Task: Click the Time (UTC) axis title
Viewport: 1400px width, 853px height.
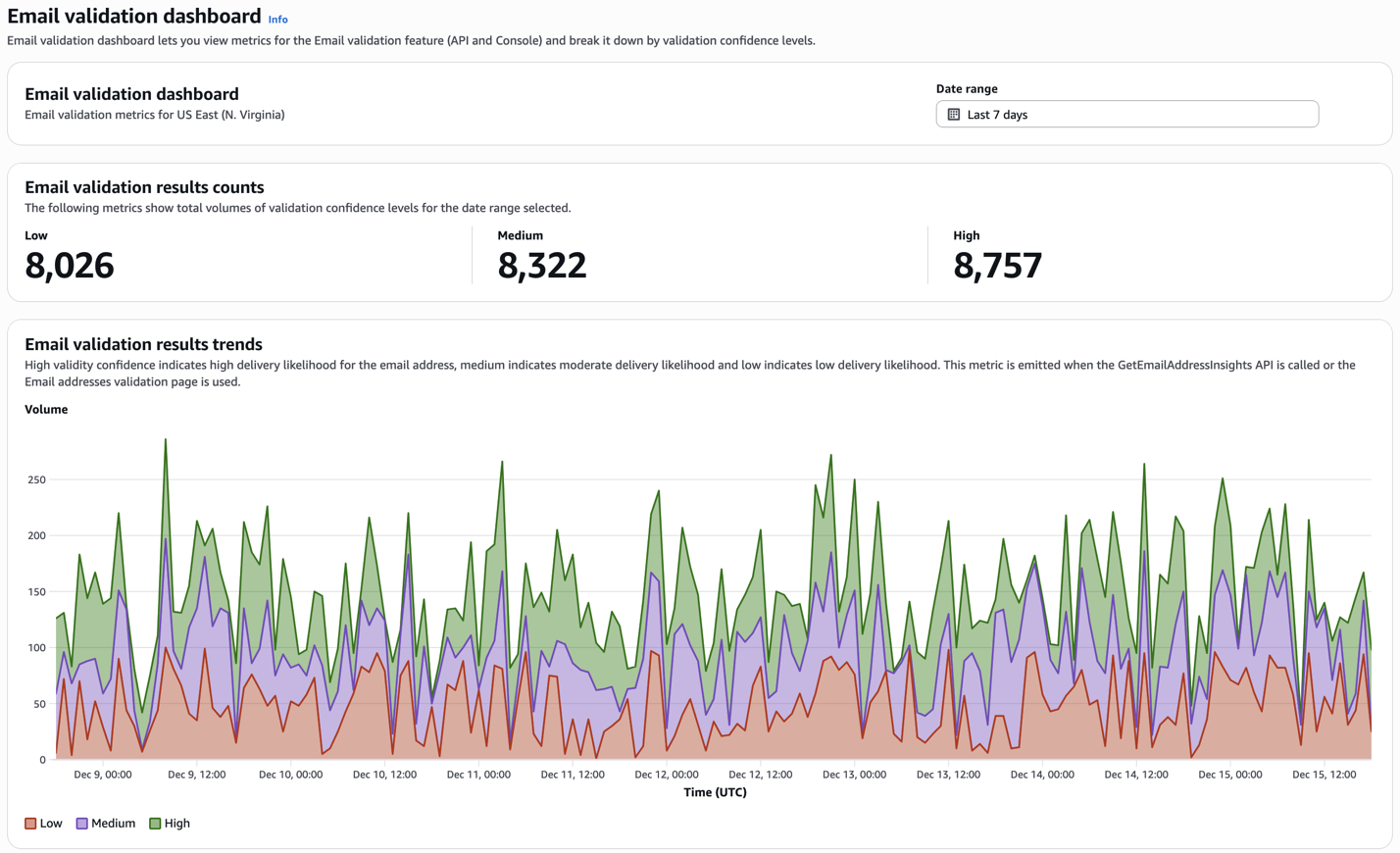Action: [715, 792]
